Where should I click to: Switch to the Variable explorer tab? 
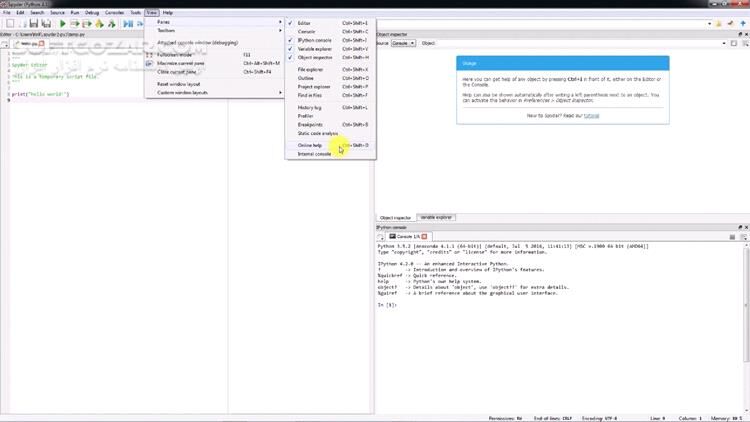click(436, 217)
